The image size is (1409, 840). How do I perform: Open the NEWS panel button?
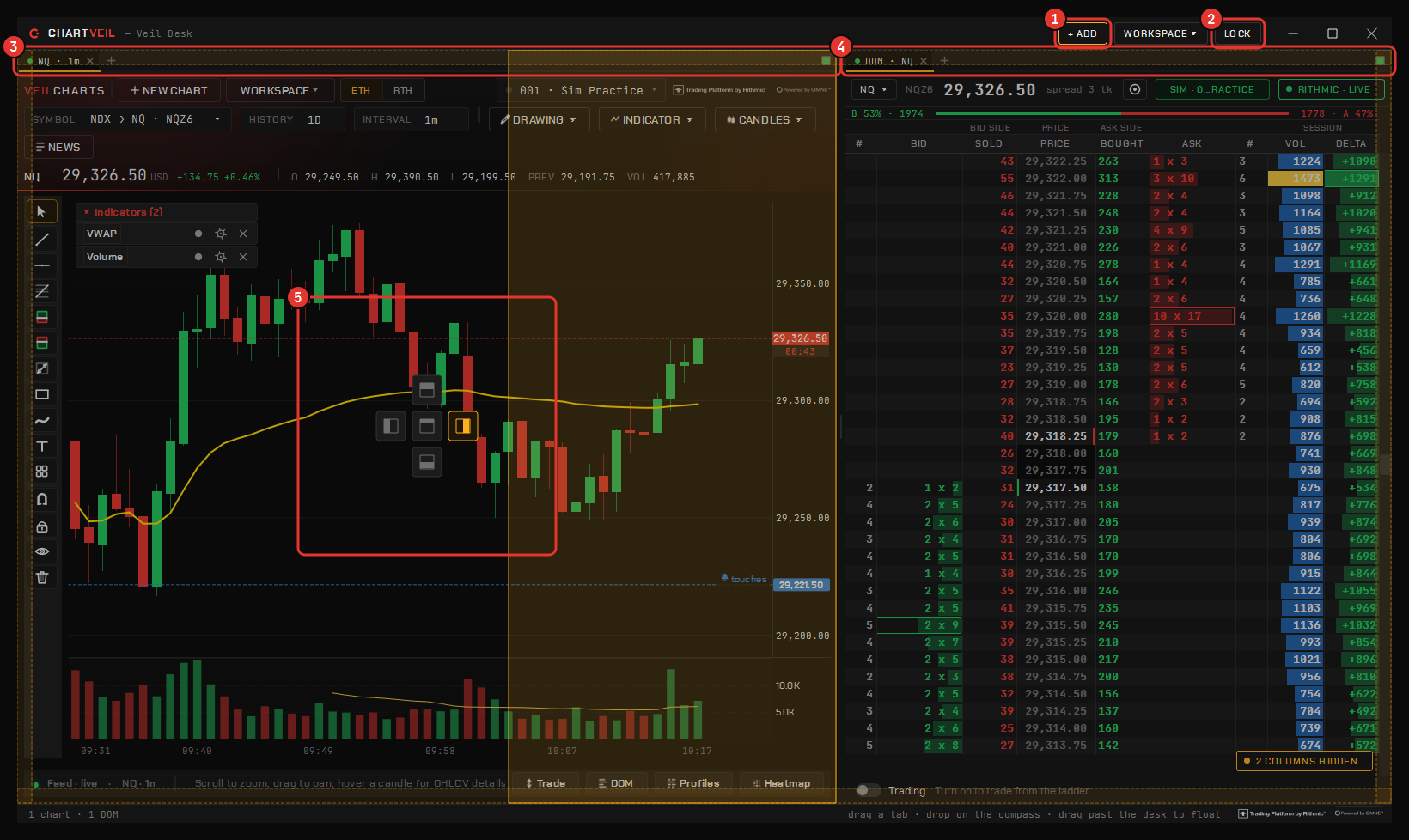pyautogui.click(x=58, y=148)
